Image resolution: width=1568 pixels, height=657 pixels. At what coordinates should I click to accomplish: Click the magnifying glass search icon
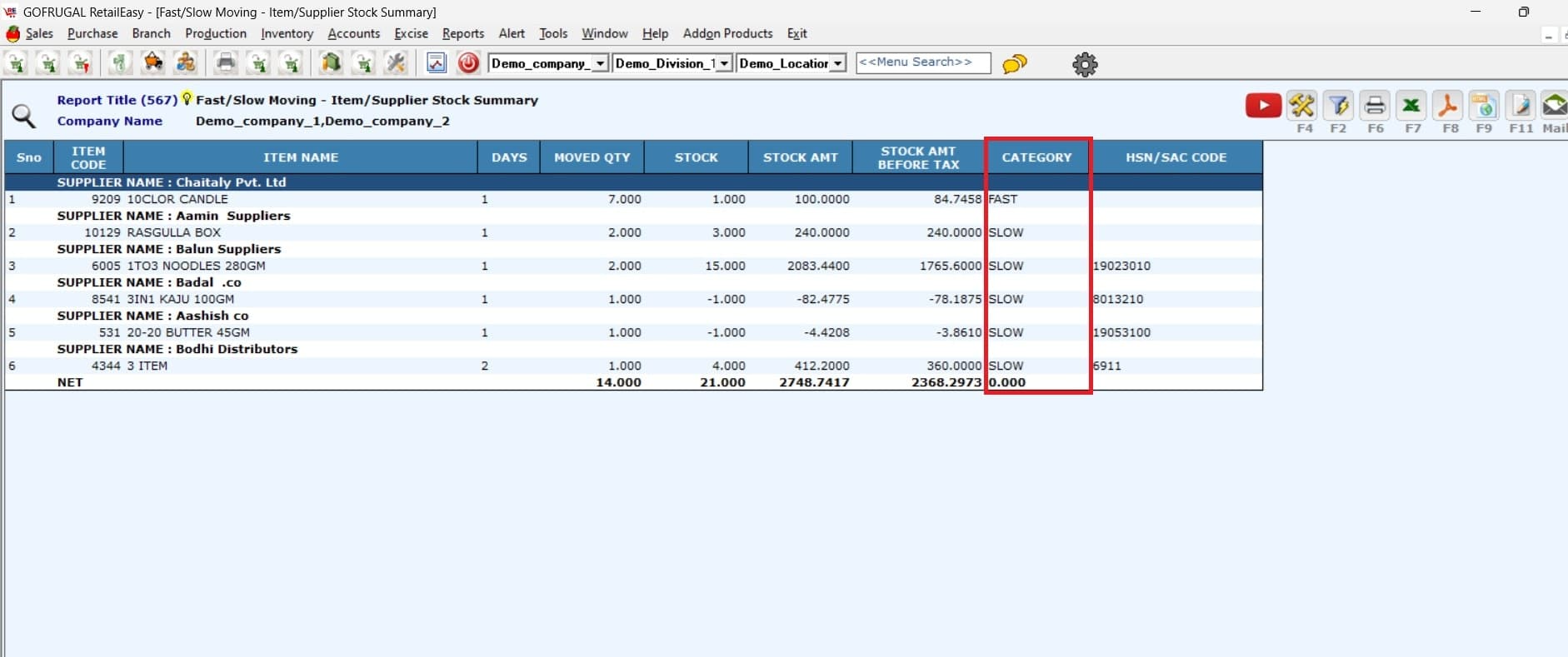click(23, 117)
